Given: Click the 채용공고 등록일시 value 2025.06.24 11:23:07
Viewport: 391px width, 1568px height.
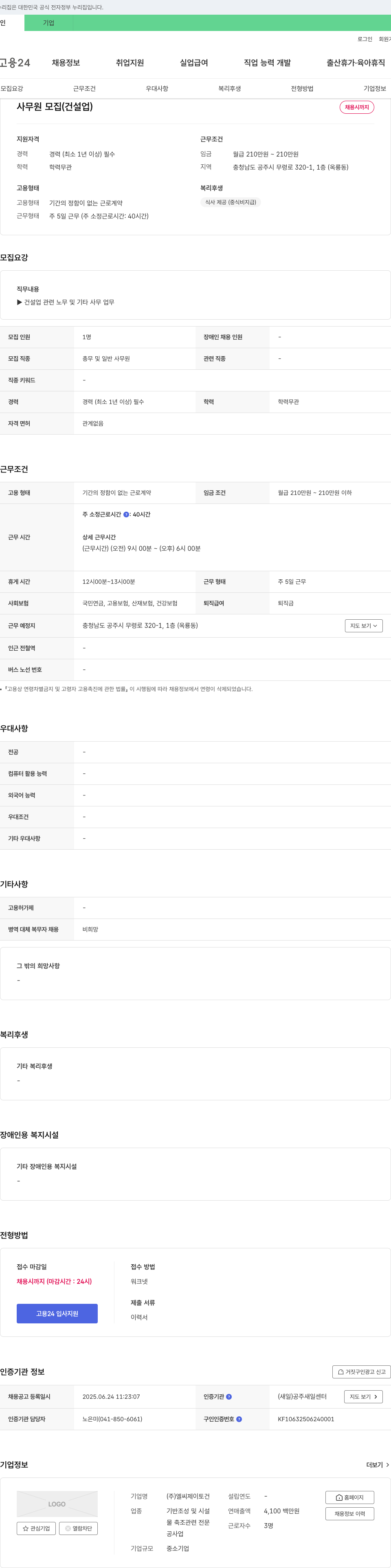Looking at the screenshot, I should pos(111,1397).
